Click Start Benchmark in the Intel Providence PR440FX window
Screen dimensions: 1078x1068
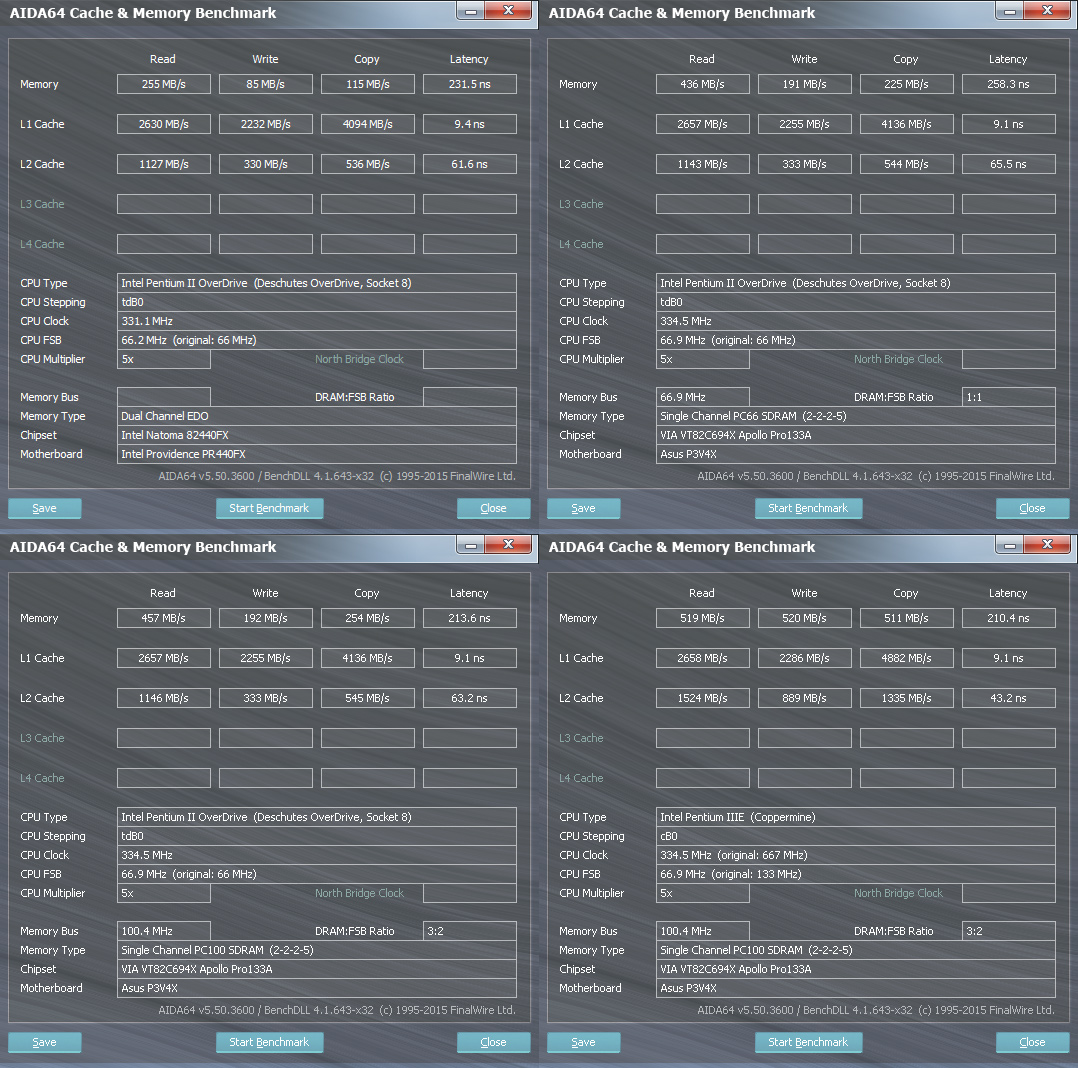269,508
